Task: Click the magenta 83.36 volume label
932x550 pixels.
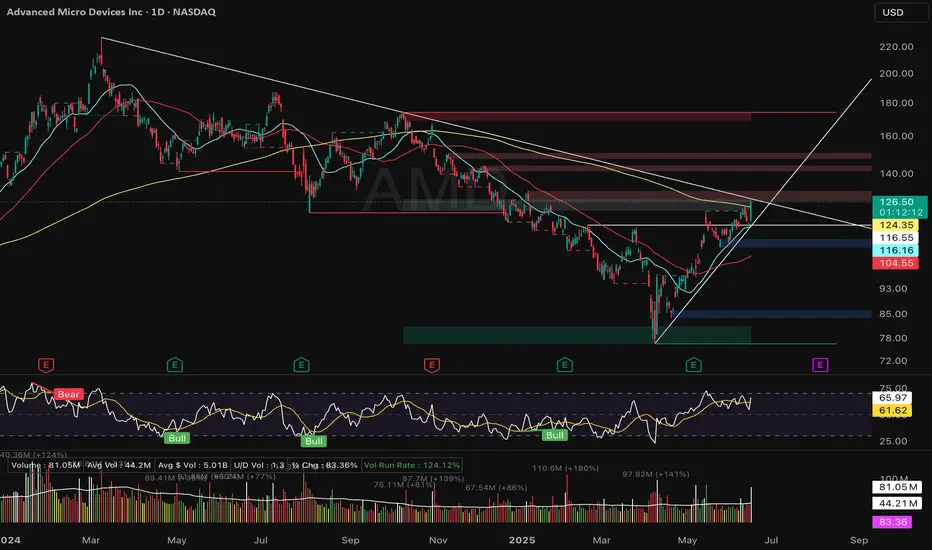Action: click(x=892, y=522)
